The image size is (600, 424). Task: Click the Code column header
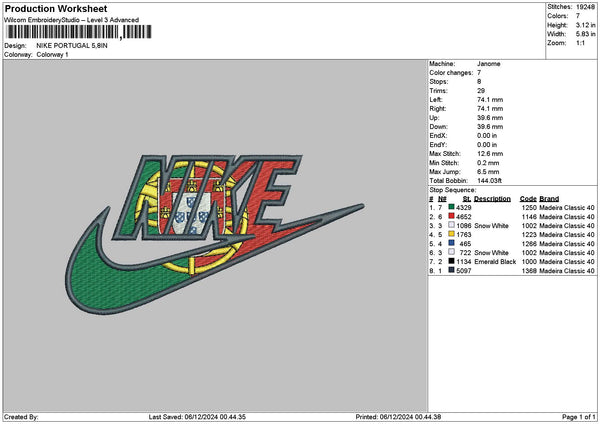(528, 199)
